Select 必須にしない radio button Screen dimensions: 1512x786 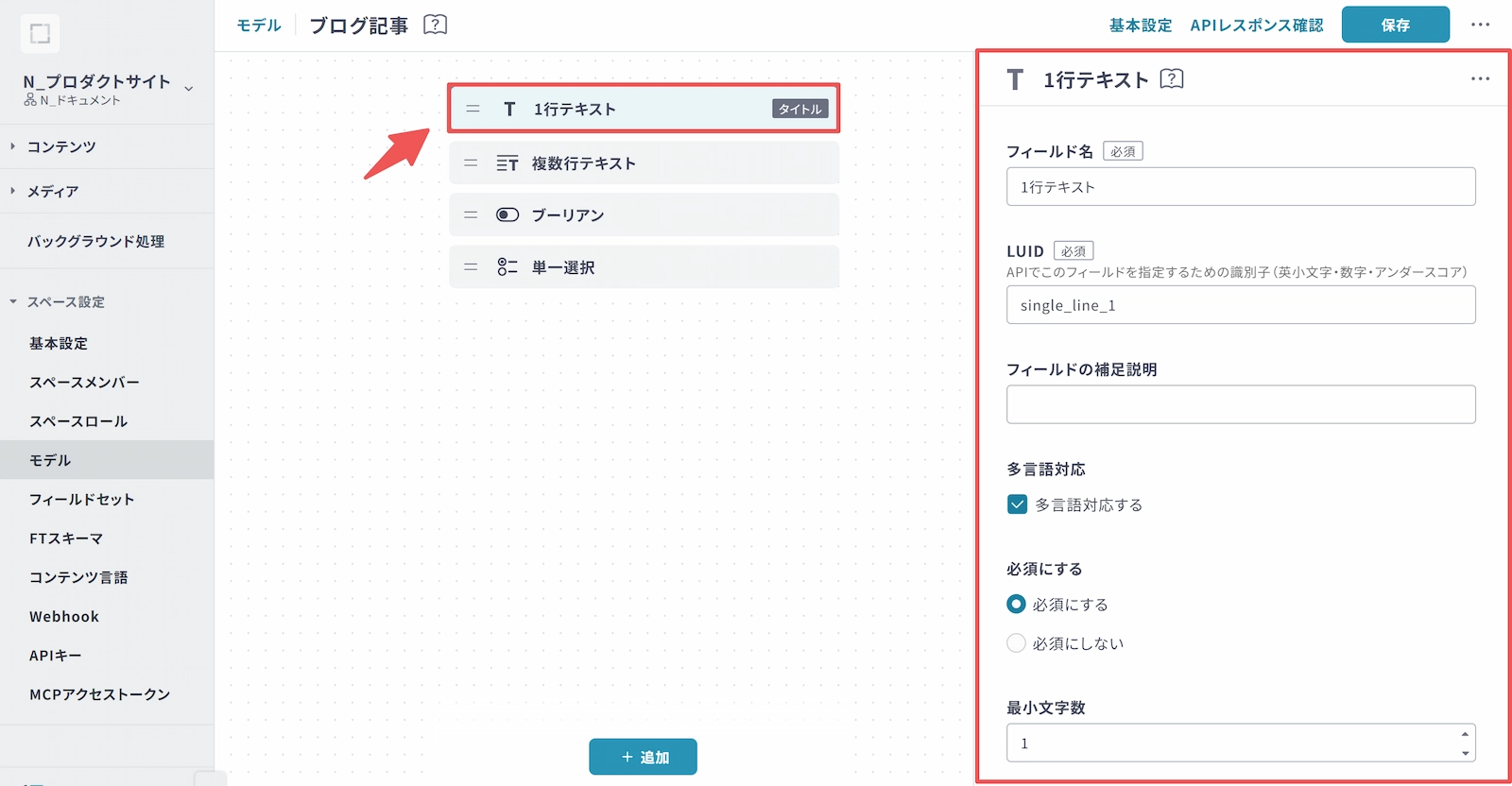click(x=1017, y=643)
